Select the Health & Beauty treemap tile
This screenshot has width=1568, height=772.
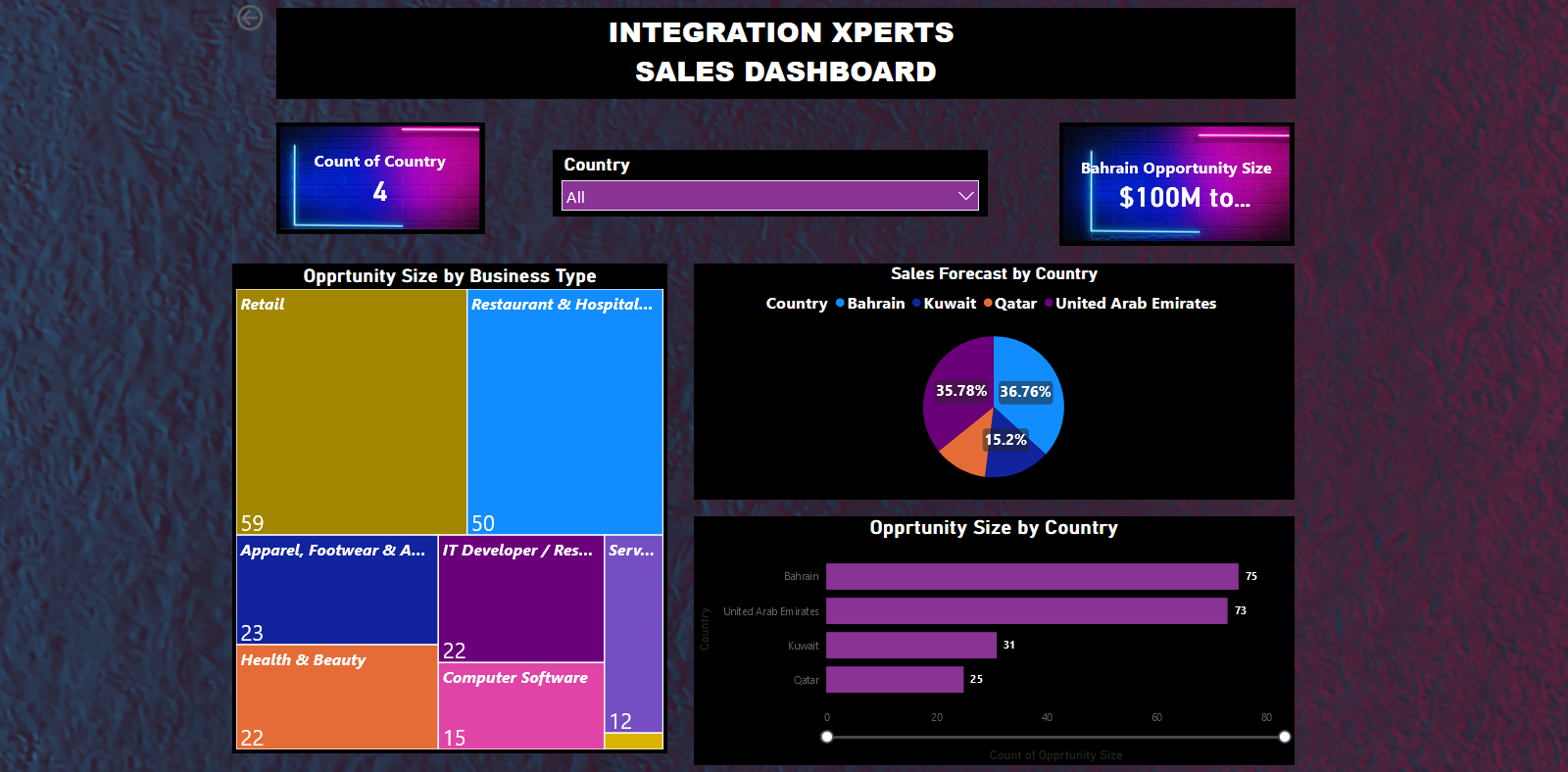(337, 697)
